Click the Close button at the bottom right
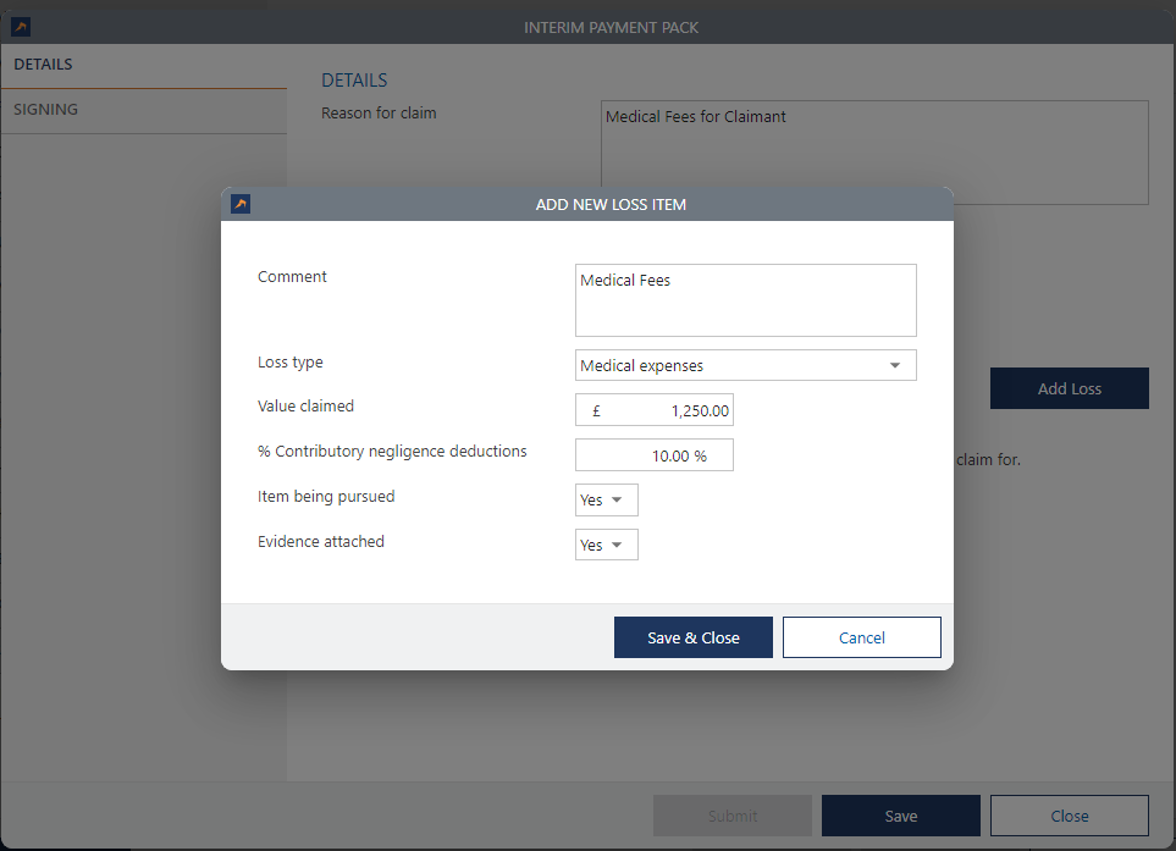Viewport: 1176px width, 851px height. [1069, 816]
